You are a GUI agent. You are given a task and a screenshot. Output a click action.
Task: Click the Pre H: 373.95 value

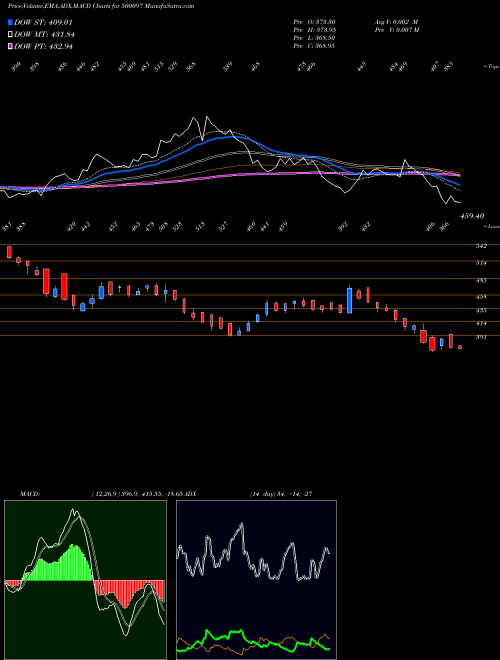click(x=314, y=29)
